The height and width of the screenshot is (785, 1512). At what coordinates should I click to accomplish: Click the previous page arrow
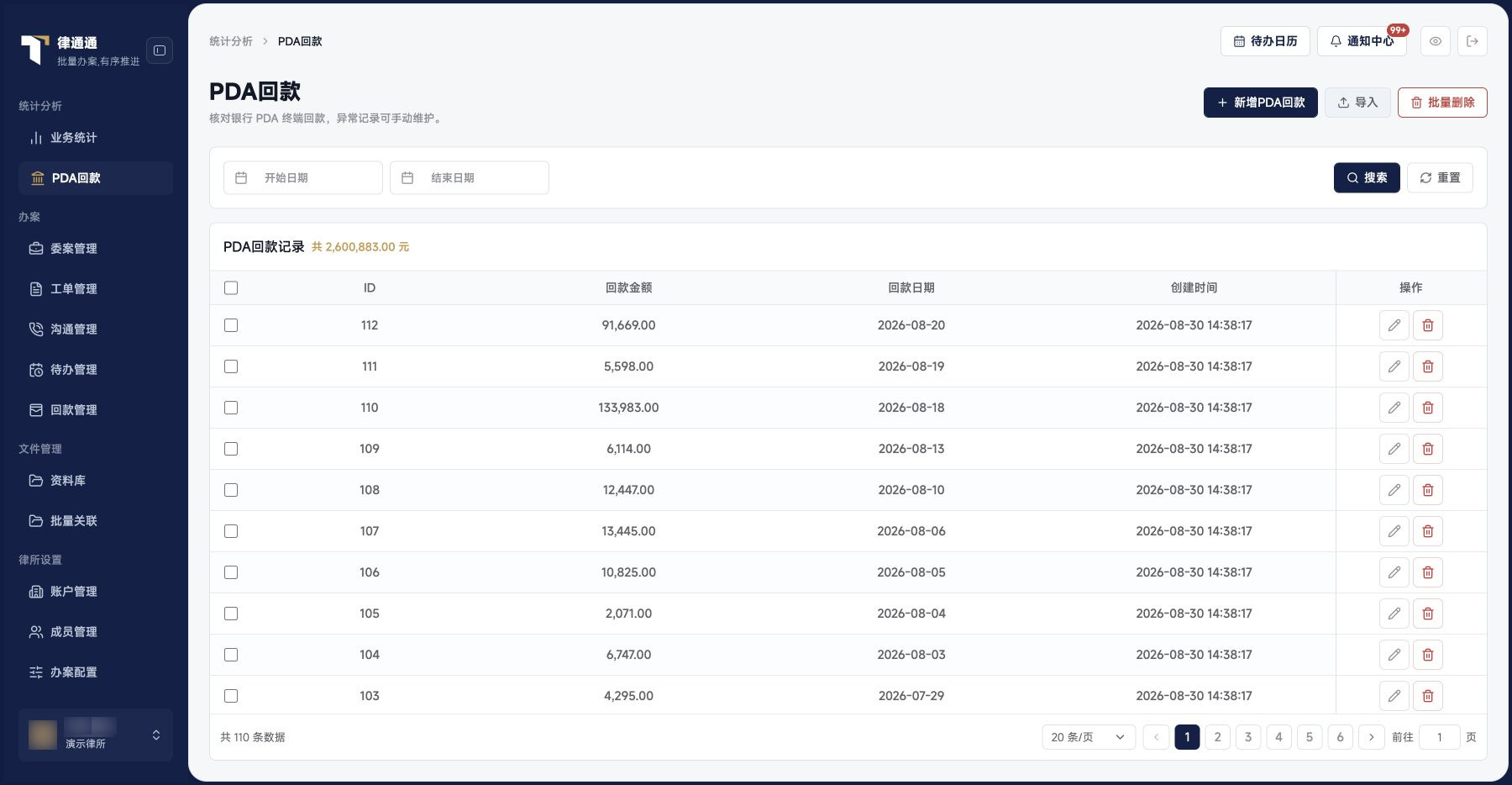pyautogui.click(x=1156, y=737)
